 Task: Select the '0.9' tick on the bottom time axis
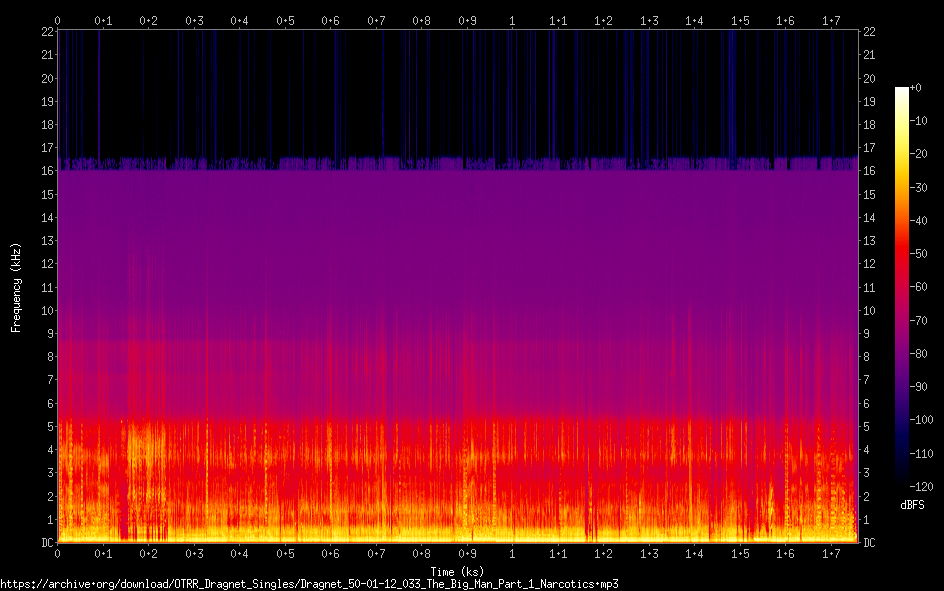click(x=467, y=553)
